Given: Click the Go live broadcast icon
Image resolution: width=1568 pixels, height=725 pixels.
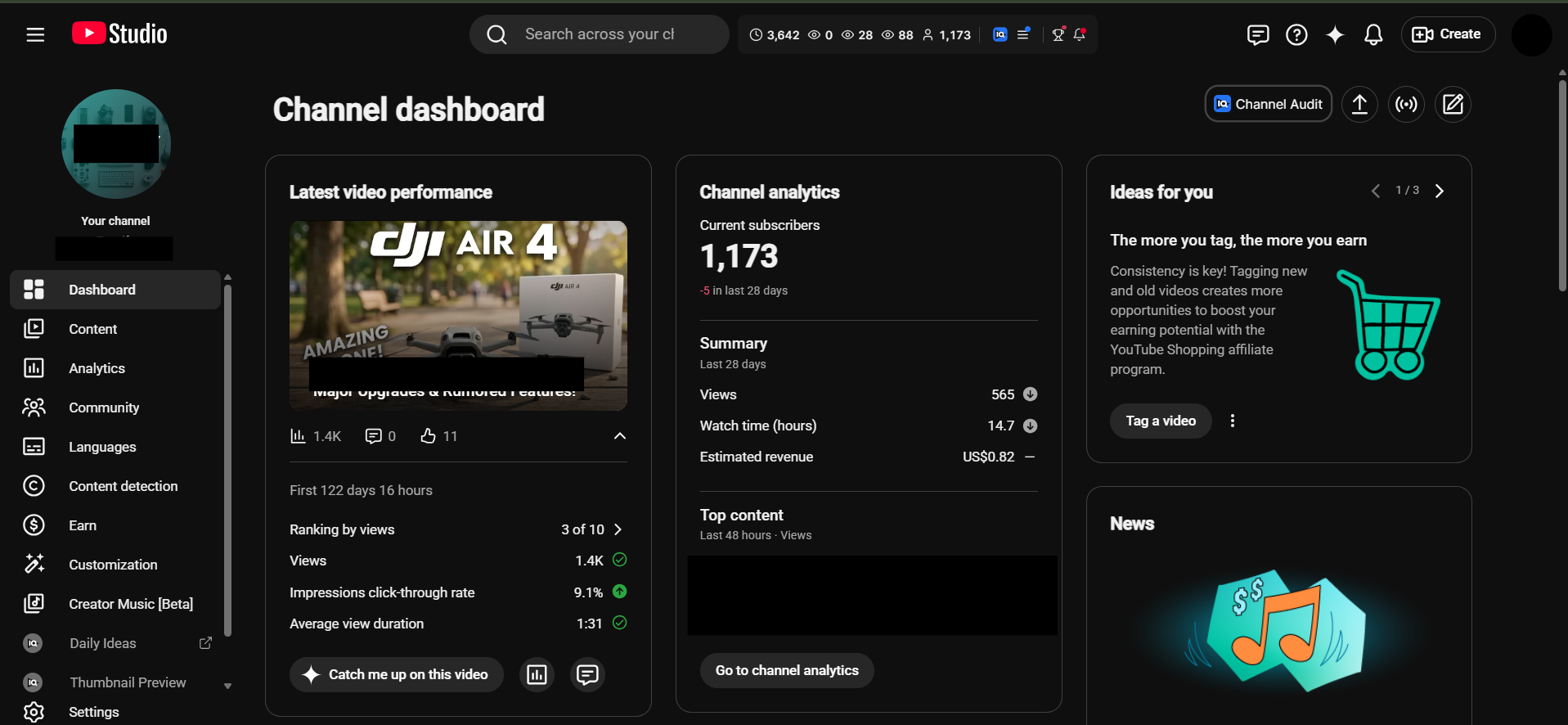Looking at the screenshot, I should [1406, 104].
